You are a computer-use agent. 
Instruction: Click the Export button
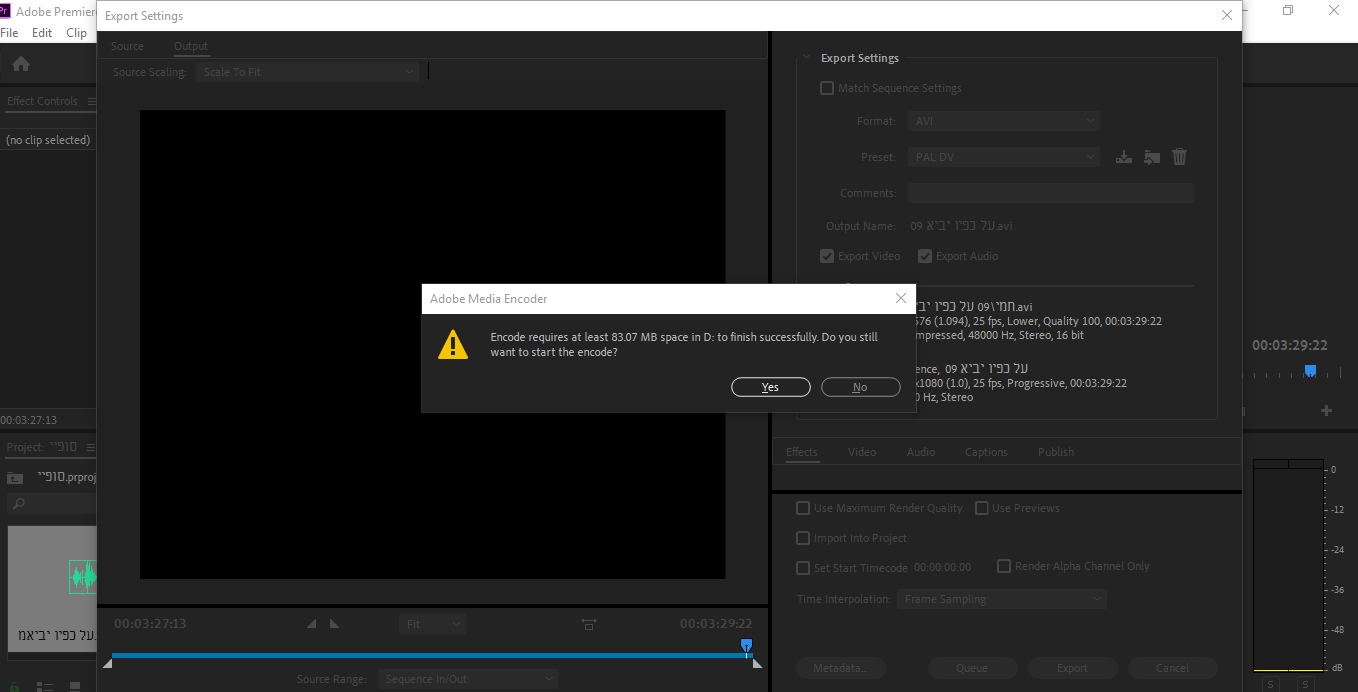click(x=1073, y=668)
